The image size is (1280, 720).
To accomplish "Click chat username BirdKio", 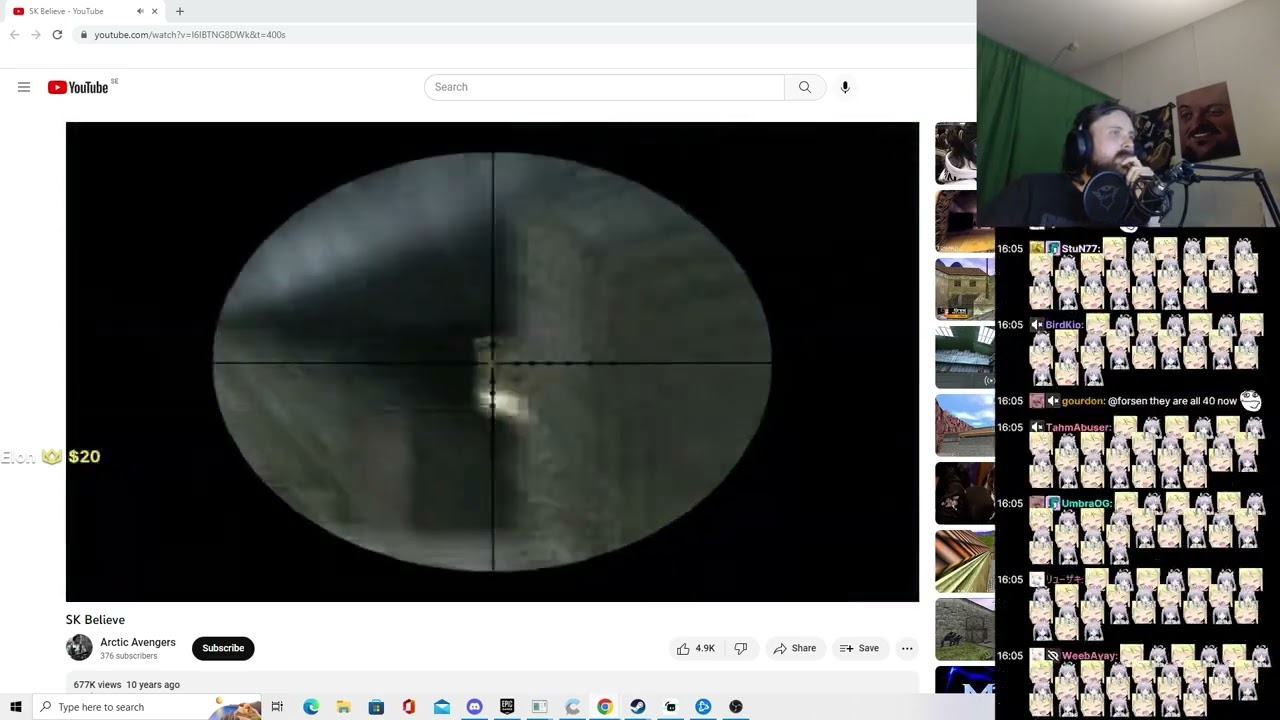I will (1064, 325).
